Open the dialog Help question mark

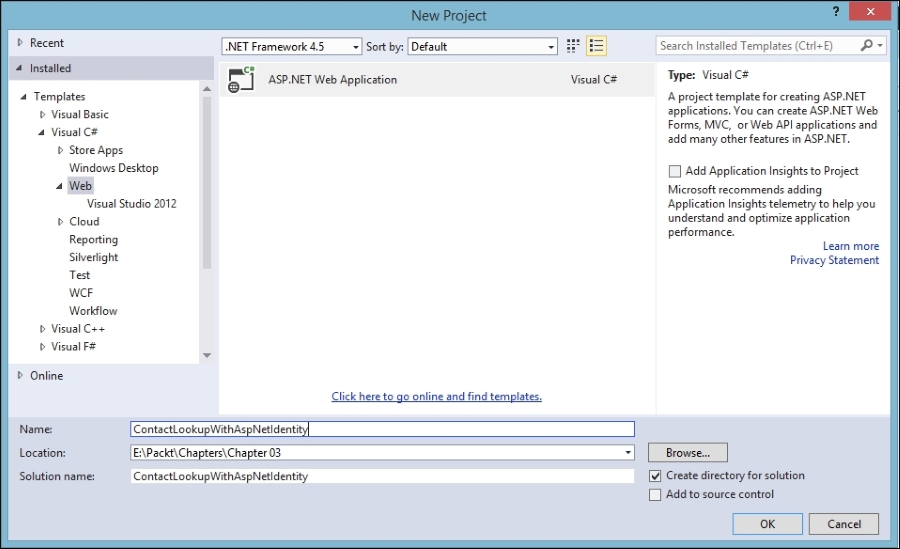(x=835, y=11)
